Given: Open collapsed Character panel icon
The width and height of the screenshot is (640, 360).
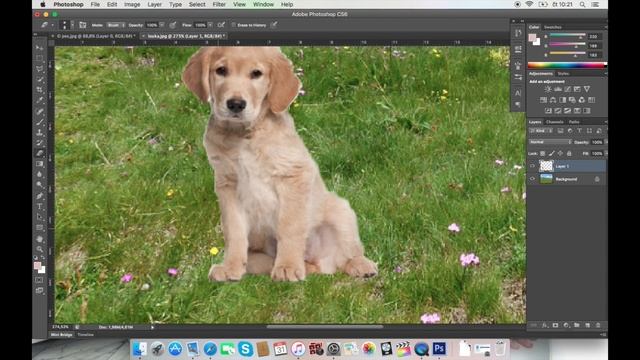Looking at the screenshot, I should point(518,93).
